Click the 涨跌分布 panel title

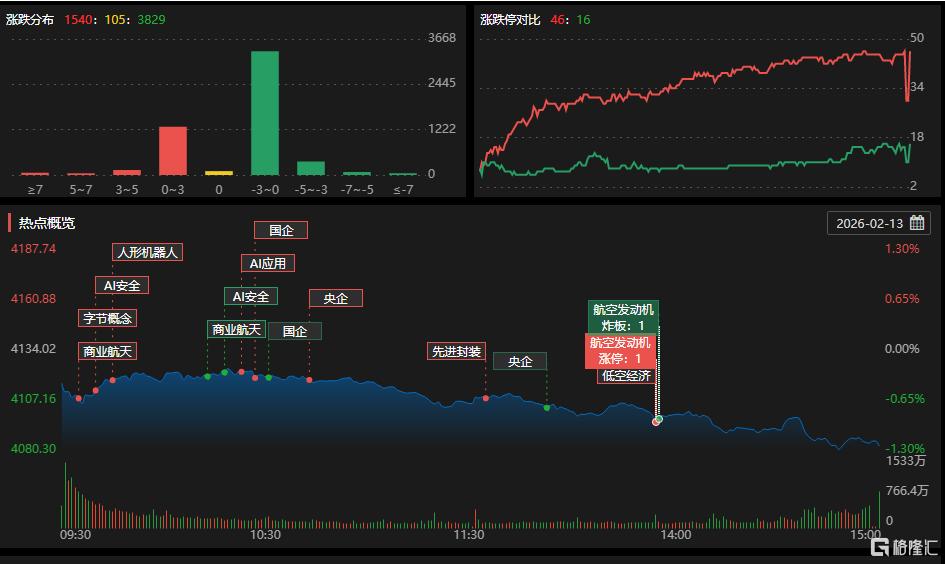coord(29,19)
